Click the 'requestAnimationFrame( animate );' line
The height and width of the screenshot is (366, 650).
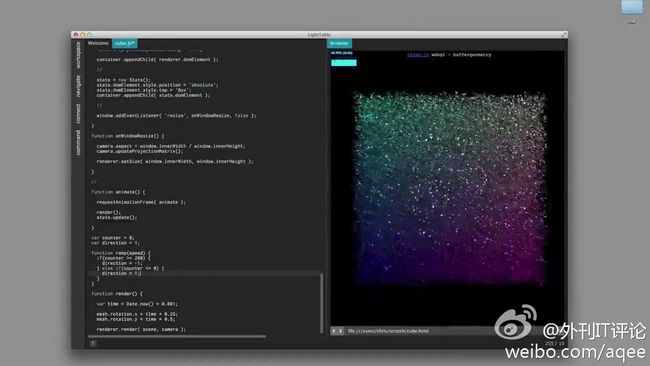[x=141, y=202]
